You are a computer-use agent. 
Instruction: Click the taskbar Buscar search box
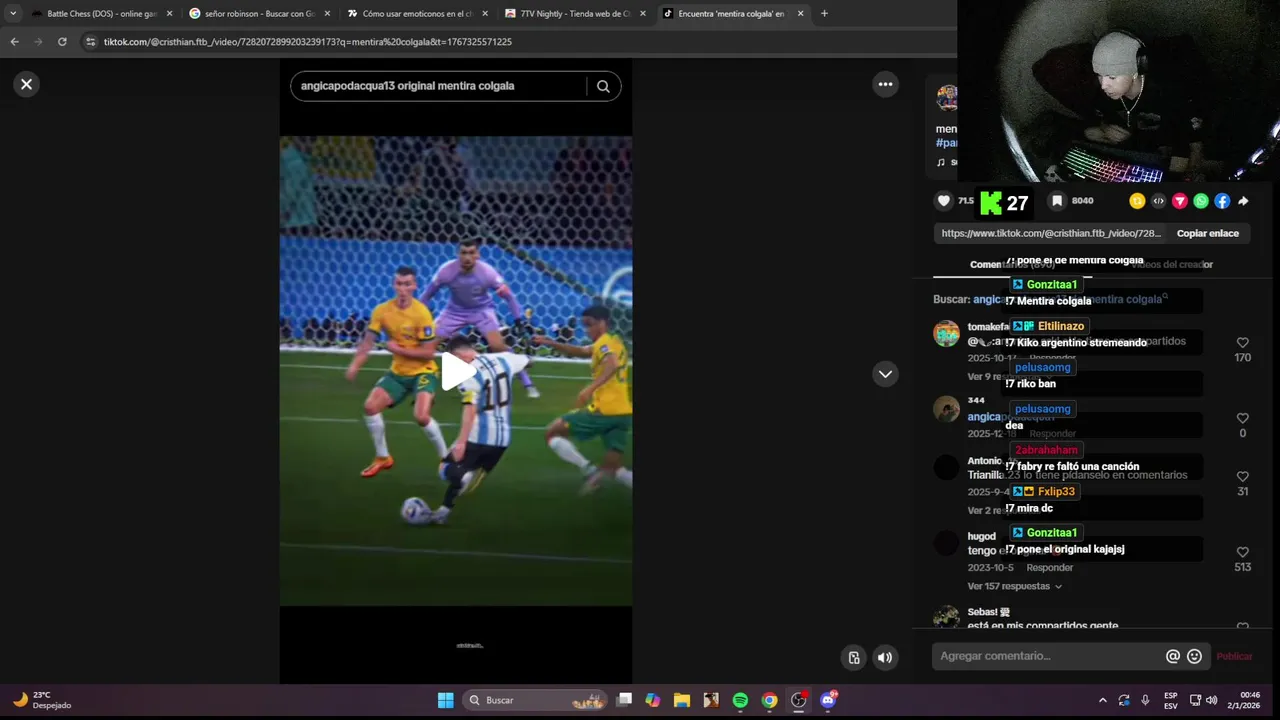[x=536, y=700]
